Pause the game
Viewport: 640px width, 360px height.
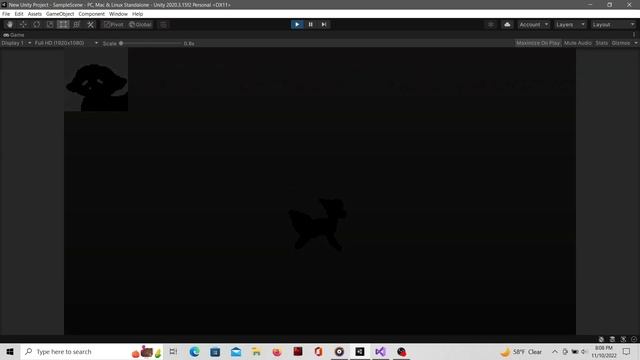point(311,24)
